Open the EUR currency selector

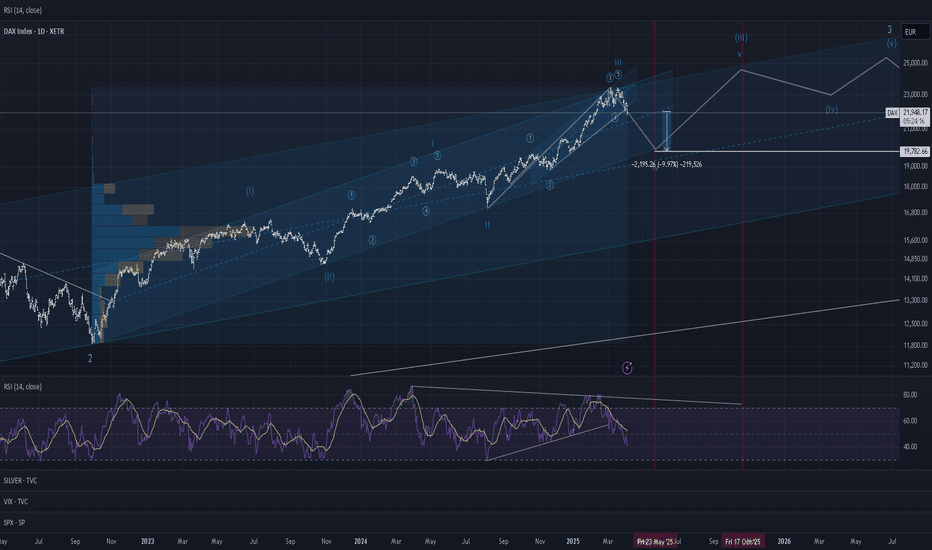(914, 32)
